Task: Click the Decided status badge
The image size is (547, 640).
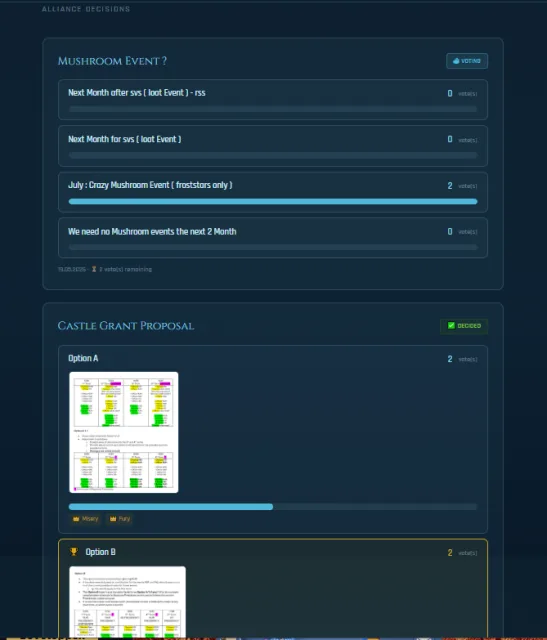Action: (464, 326)
